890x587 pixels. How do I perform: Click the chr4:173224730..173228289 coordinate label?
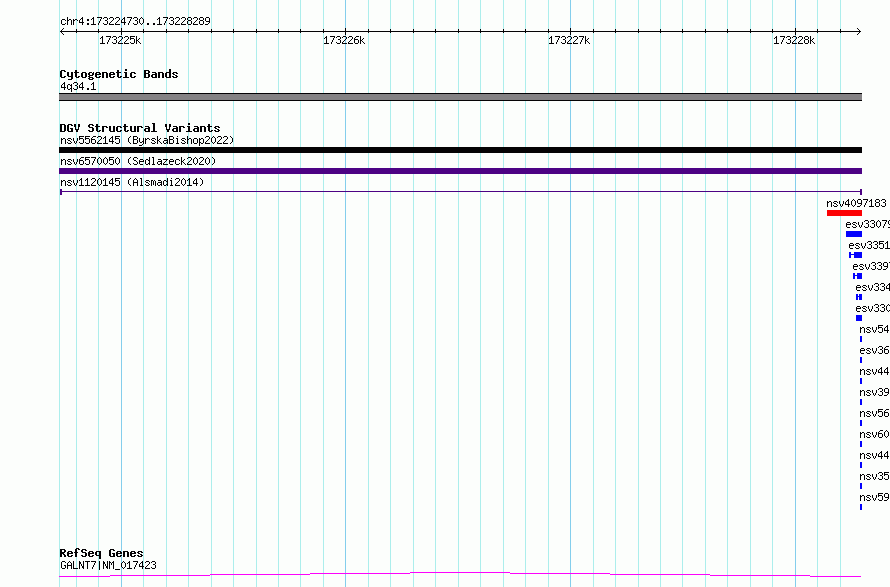tap(135, 21)
